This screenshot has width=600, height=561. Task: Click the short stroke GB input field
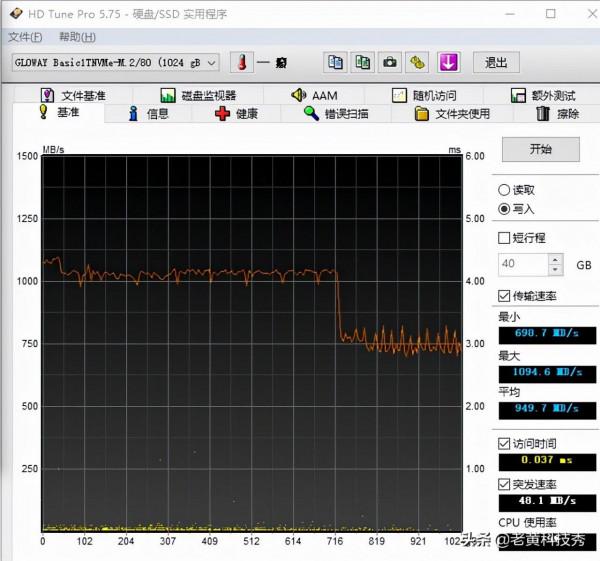click(523, 264)
